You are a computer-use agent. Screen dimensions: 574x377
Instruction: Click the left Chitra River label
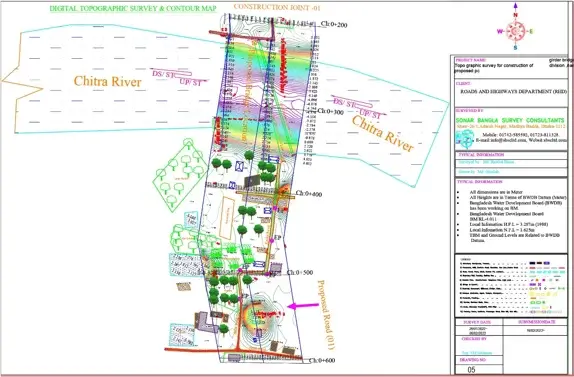[107, 81]
